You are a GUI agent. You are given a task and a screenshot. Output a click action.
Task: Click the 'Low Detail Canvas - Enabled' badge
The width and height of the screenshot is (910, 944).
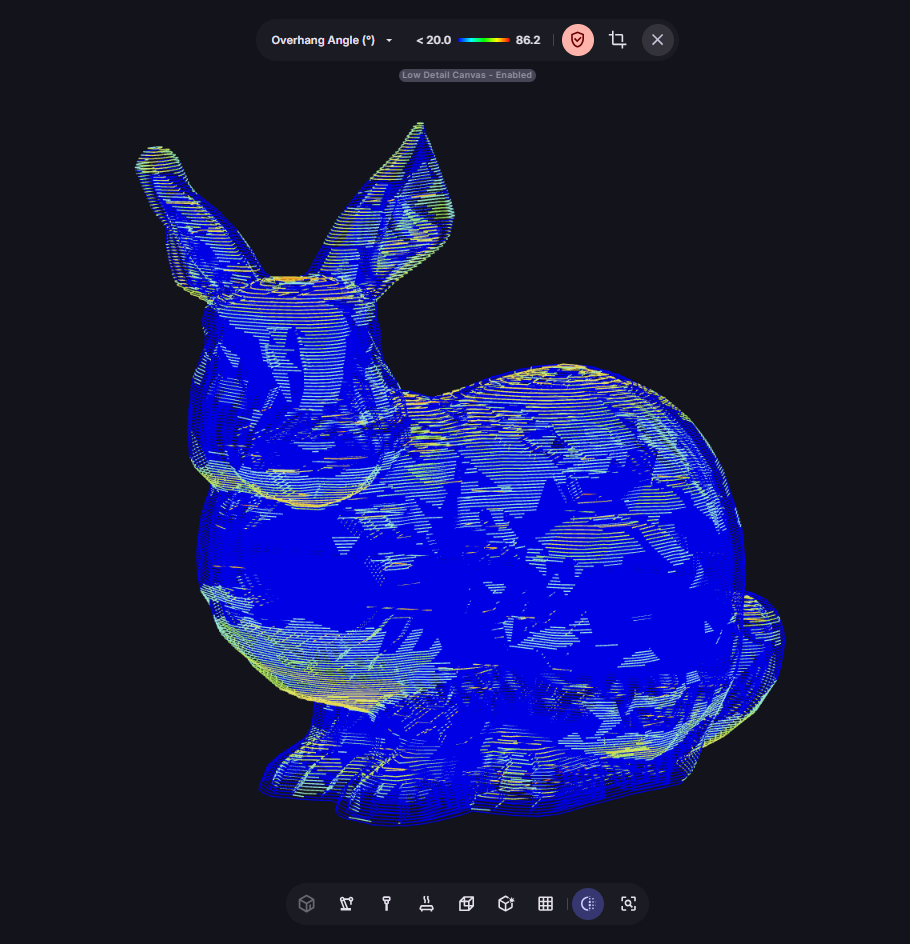tap(467, 75)
